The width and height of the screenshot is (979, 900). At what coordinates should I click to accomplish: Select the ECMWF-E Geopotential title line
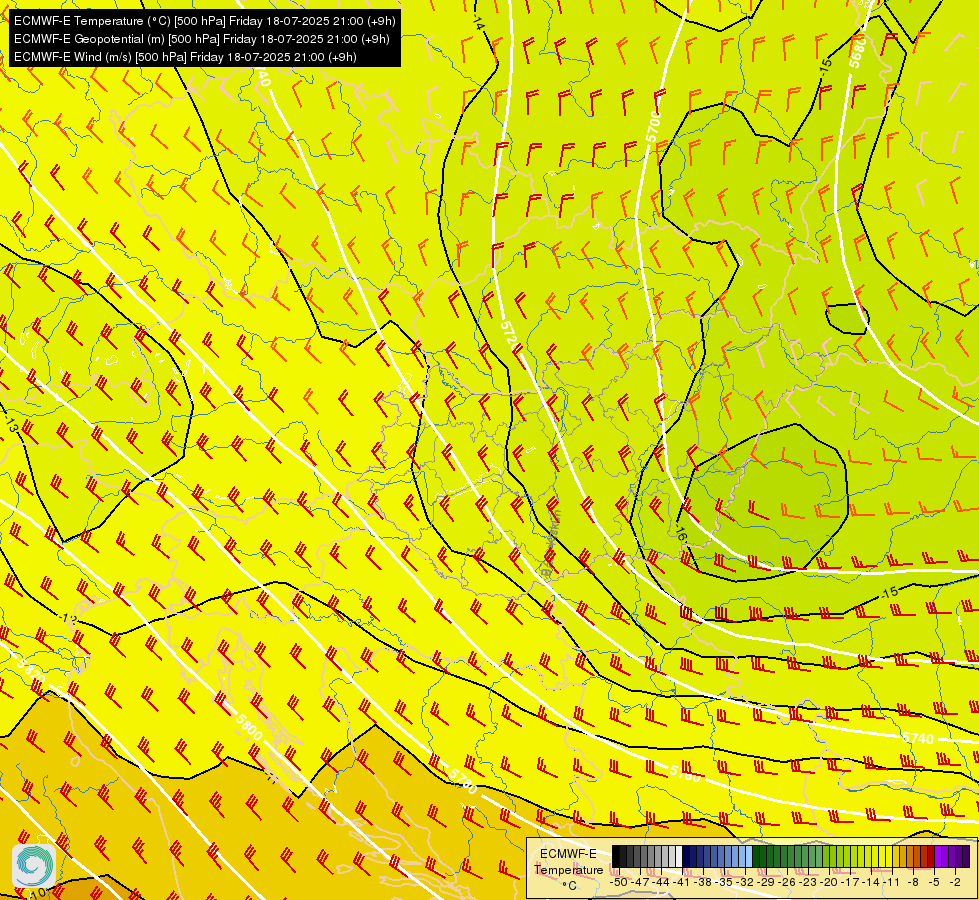(x=202, y=39)
